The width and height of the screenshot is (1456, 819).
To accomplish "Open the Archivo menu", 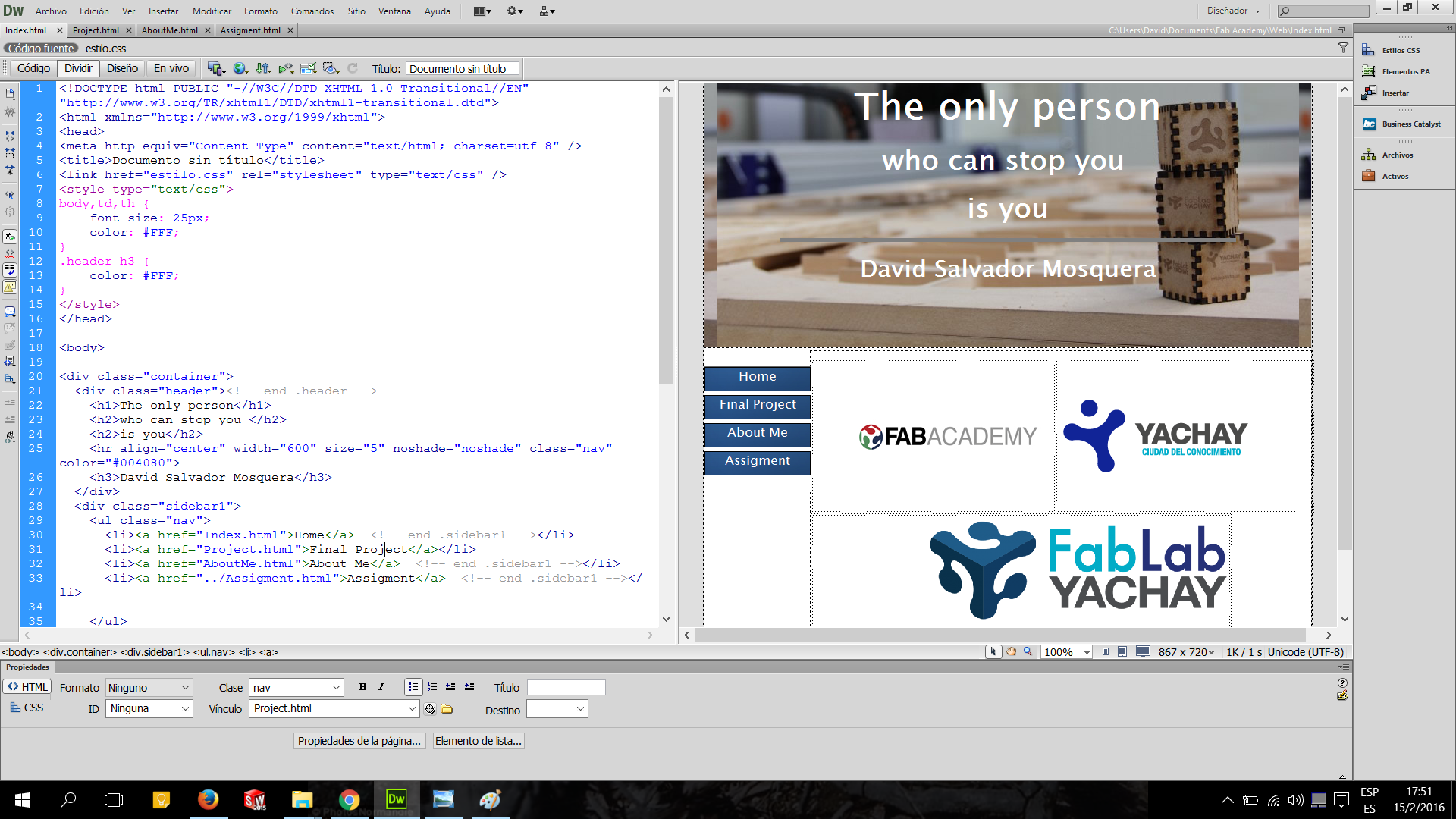I will pos(51,11).
